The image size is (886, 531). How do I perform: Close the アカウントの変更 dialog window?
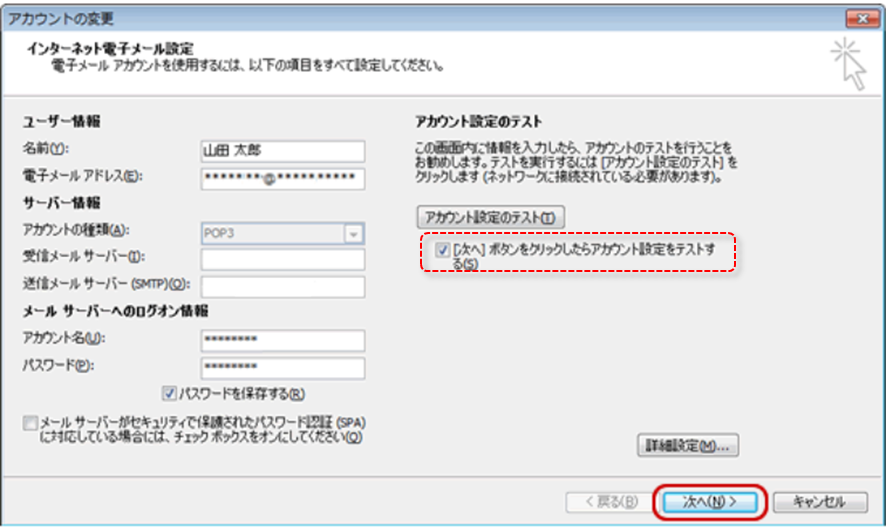(x=860, y=17)
